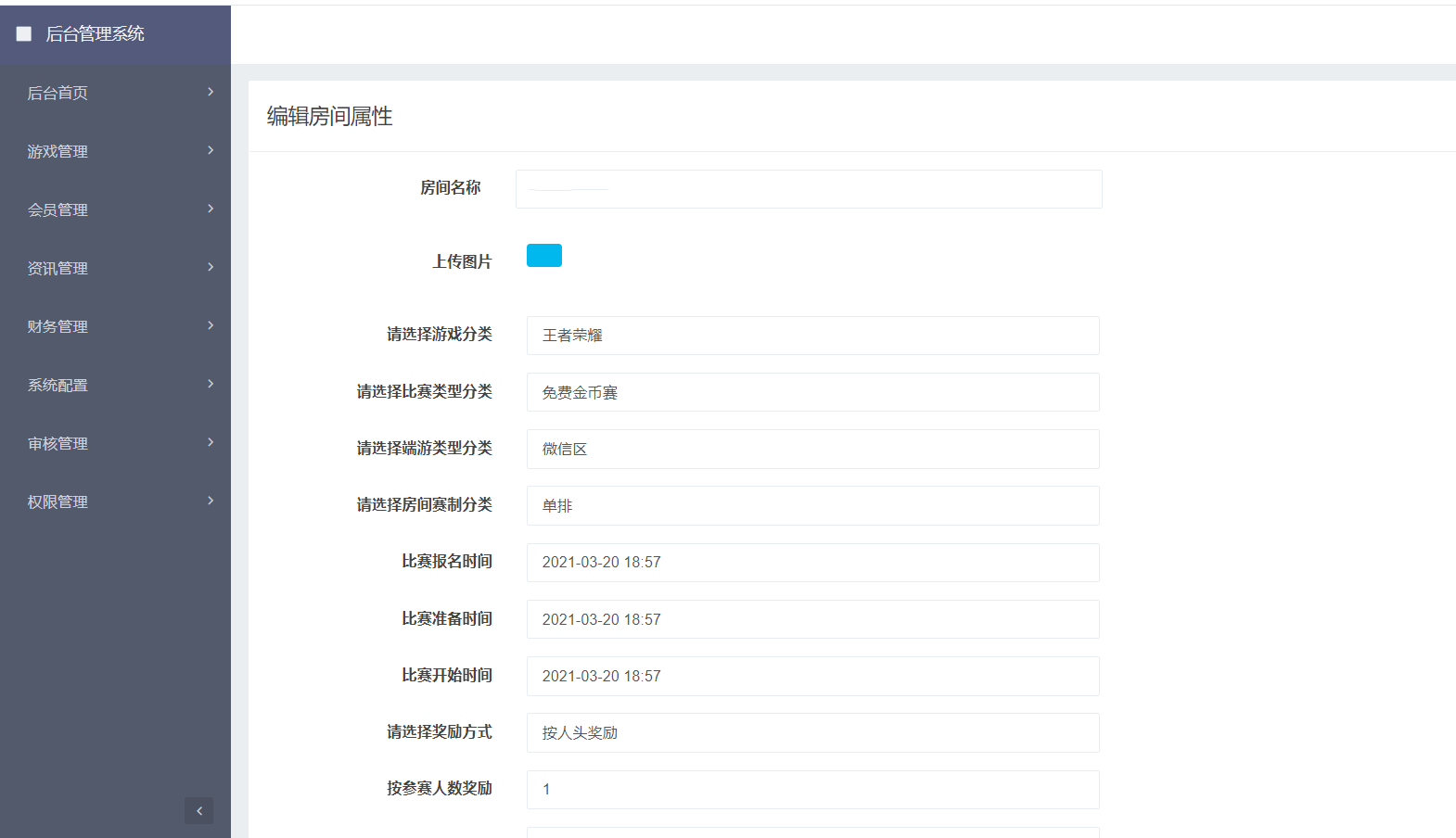Click the 审核管理 arrow icon
Viewport: 1456px width, 838px height.
coord(211,442)
